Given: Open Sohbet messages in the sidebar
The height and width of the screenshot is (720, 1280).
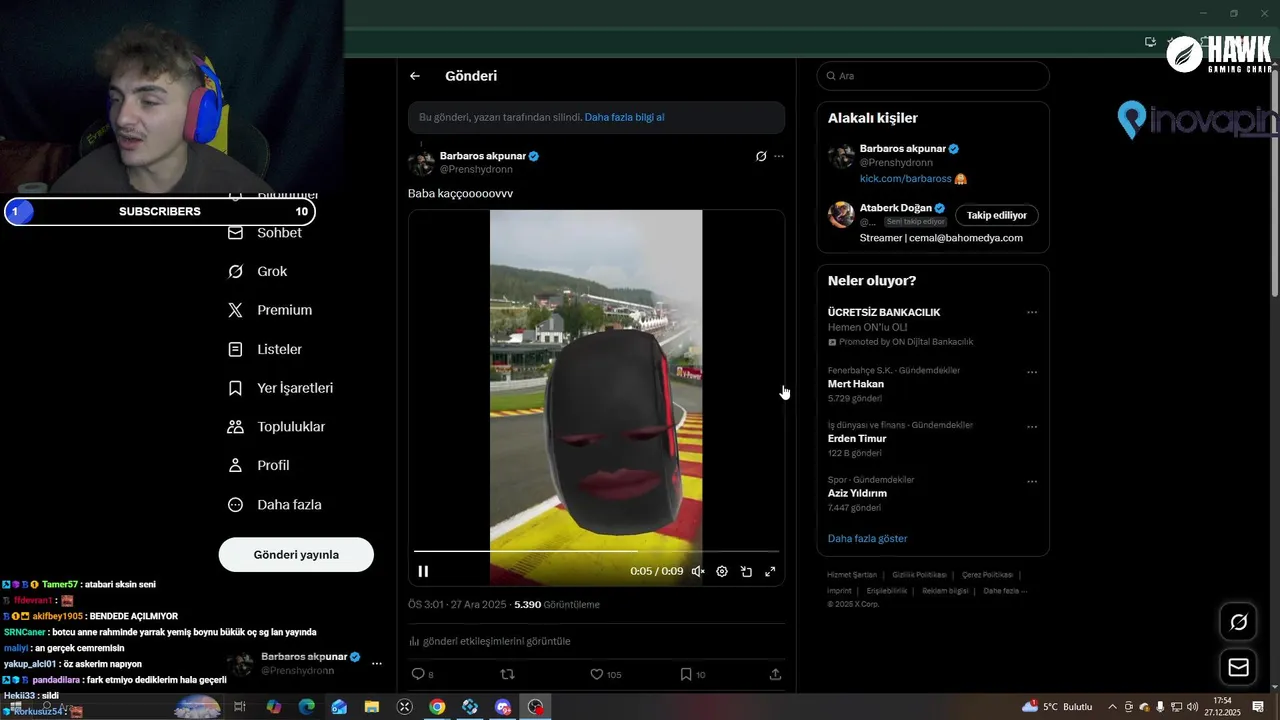Looking at the screenshot, I should pyautogui.click(x=265, y=232).
